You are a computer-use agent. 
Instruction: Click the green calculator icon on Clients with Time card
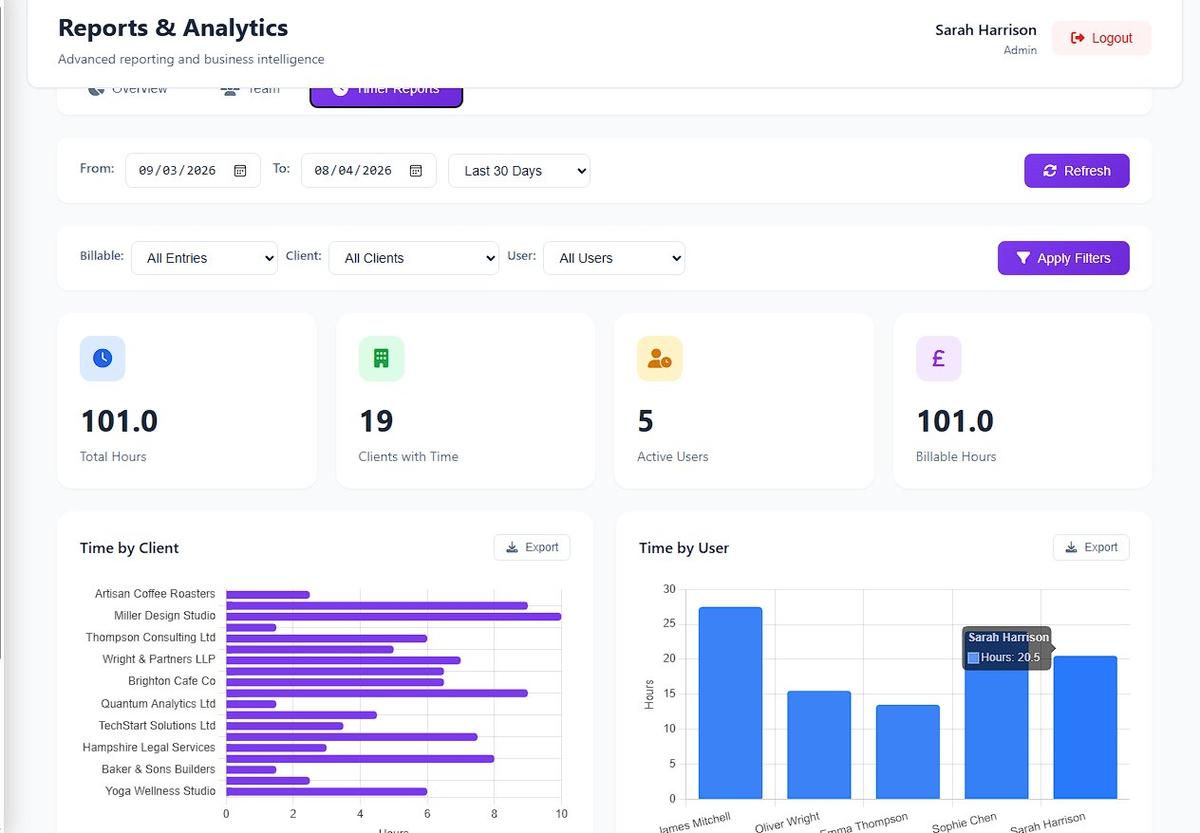pyautogui.click(x=381, y=358)
